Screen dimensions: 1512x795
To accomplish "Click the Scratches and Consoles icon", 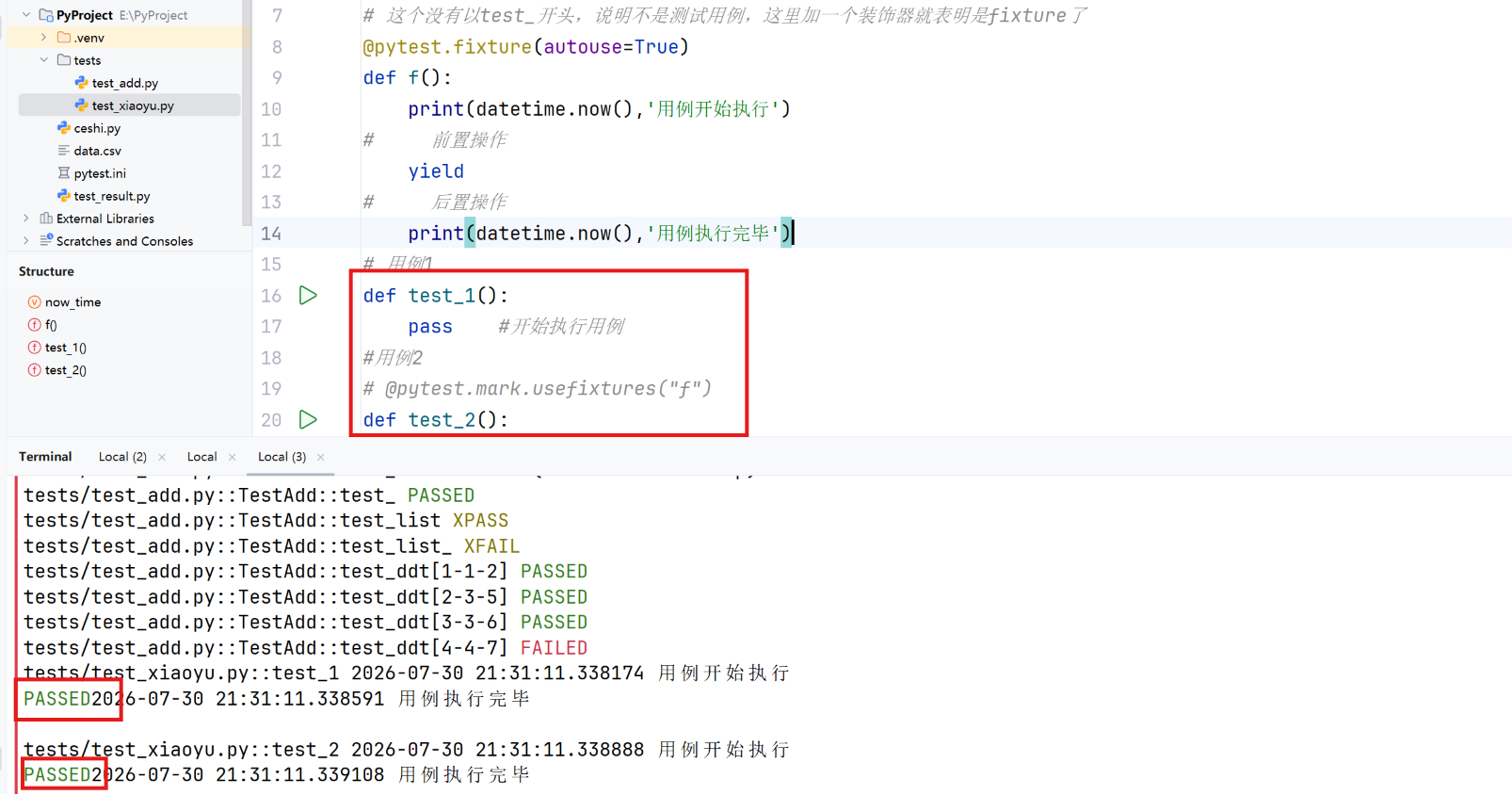I will [46, 241].
